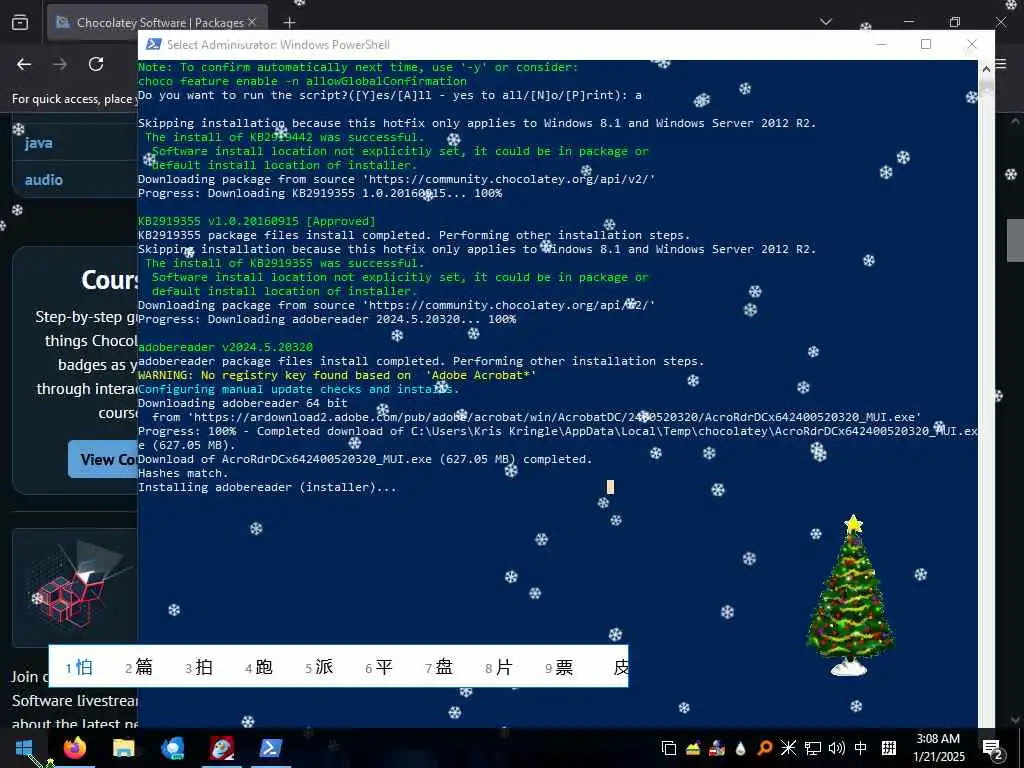
Task: Click 'choco feature enable -n allowGlobalConfirmation' text
Action: [x=302, y=81]
